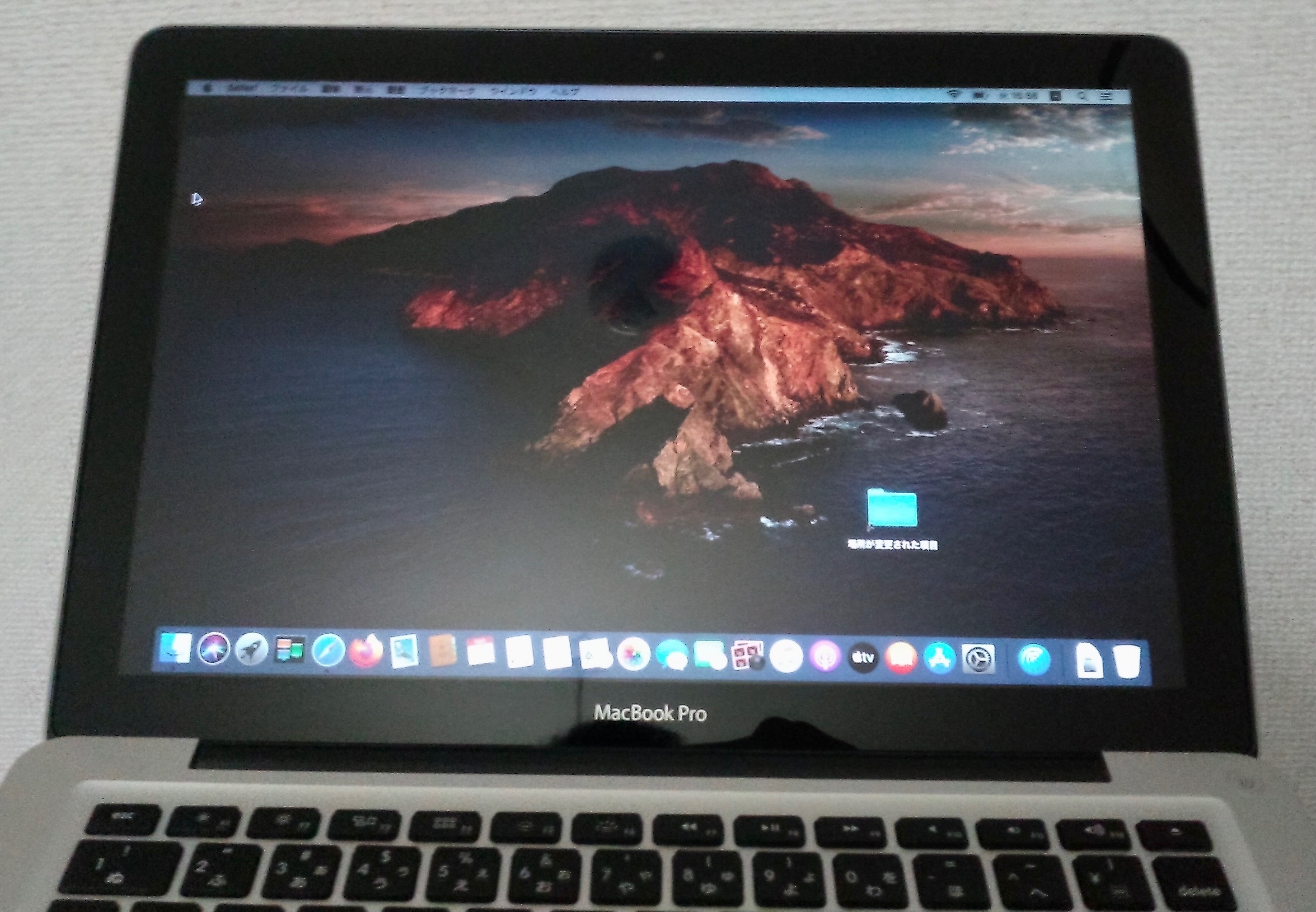Open System Preferences gear icon
1316x912 pixels.
coord(978,660)
